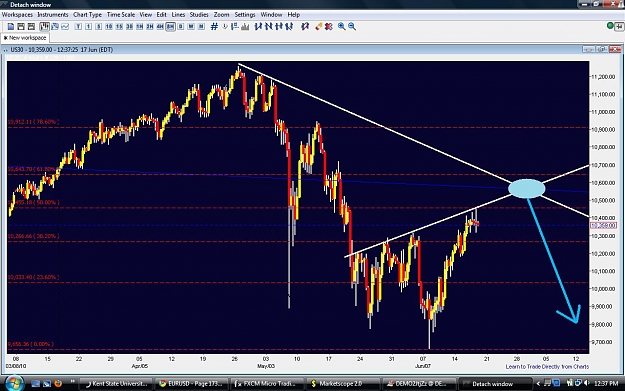Launch Firefox from the quick launch bar
Screen dimensions: 625x391
click(x=58, y=383)
